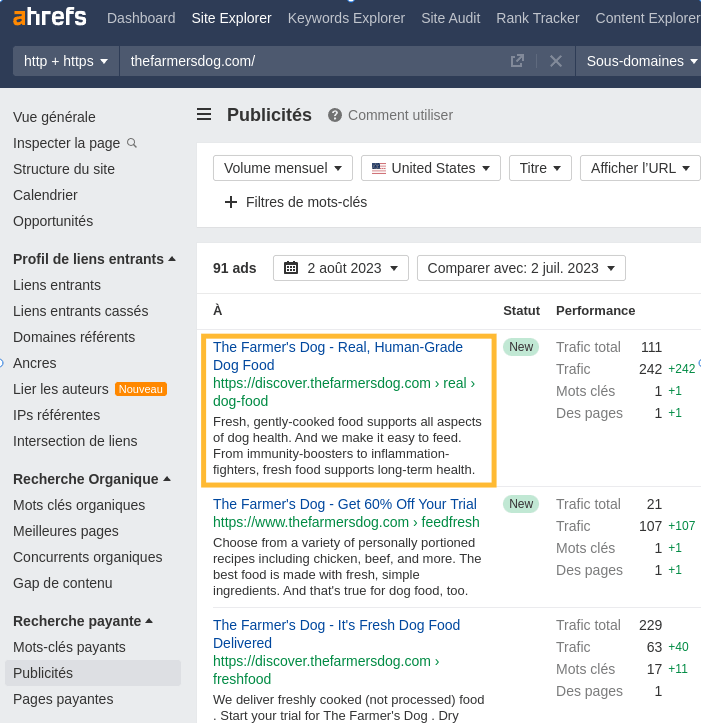Click the search icon beside Inspecter la page
Screen dimensions: 701x723
[132, 143]
